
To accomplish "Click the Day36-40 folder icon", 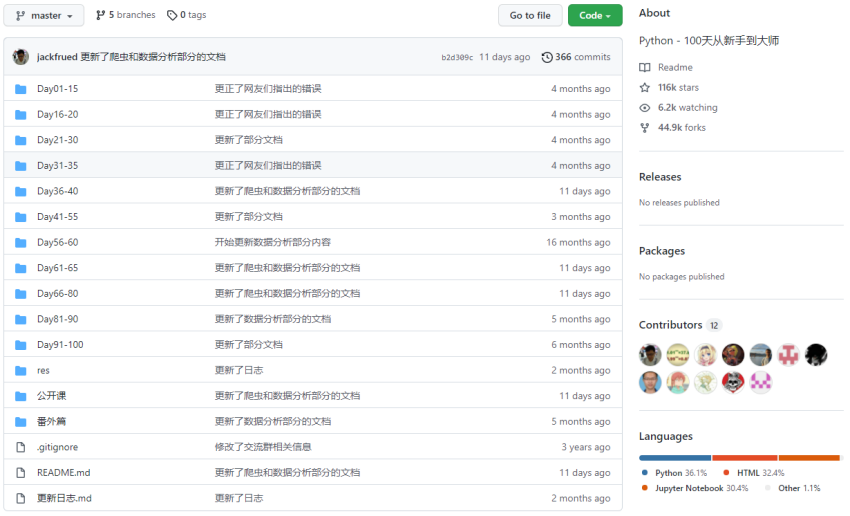I will 21,191.
